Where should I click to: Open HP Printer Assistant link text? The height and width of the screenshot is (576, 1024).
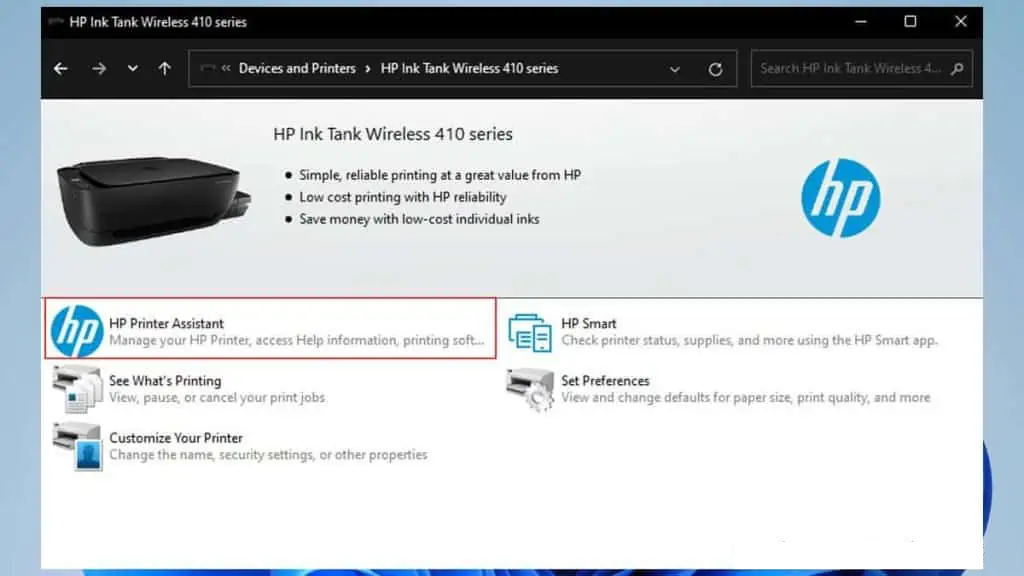[x=166, y=323]
